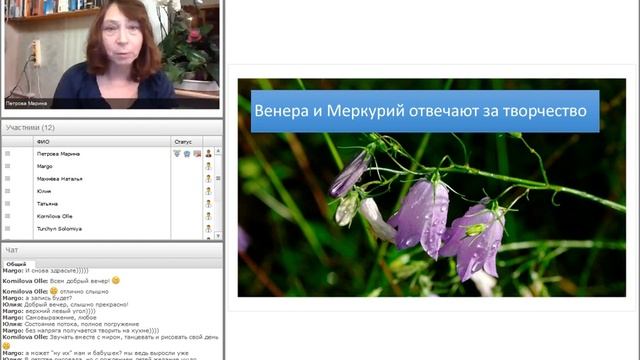This screenshot has width=640, height=360.
Task: Click the participants list scroll-up arrow
Action: 218,151
